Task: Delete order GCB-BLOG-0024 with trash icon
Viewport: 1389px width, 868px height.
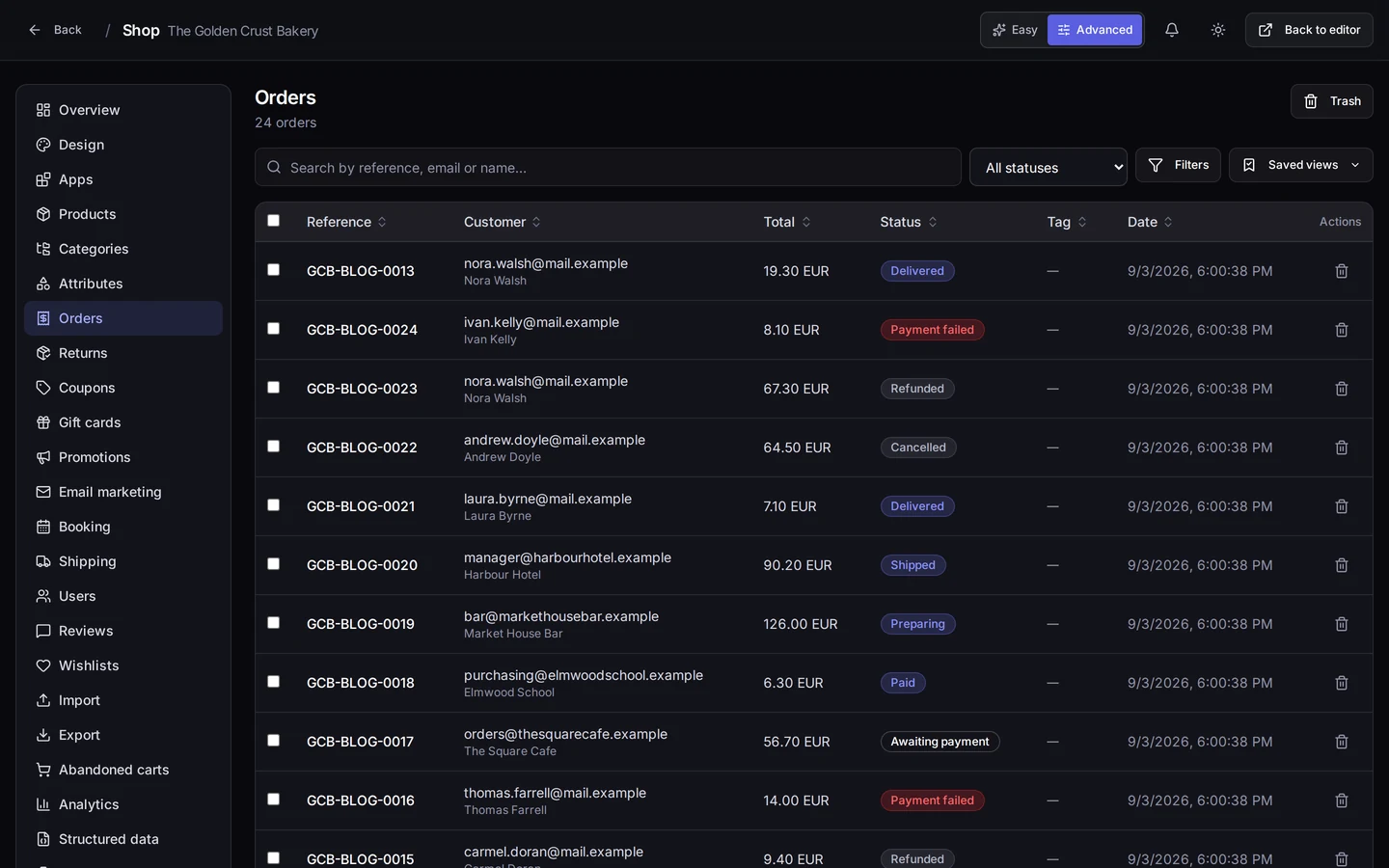Action: (x=1342, y=330)
